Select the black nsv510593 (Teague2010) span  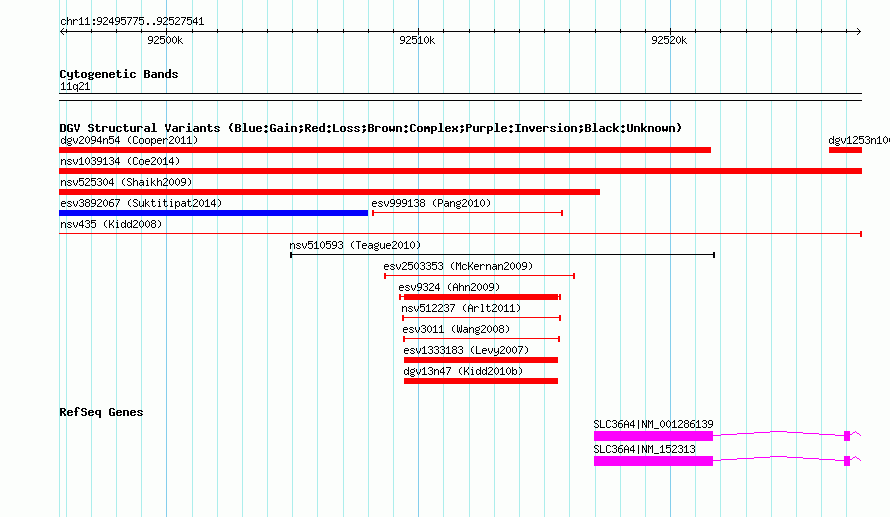pos(502,255)
